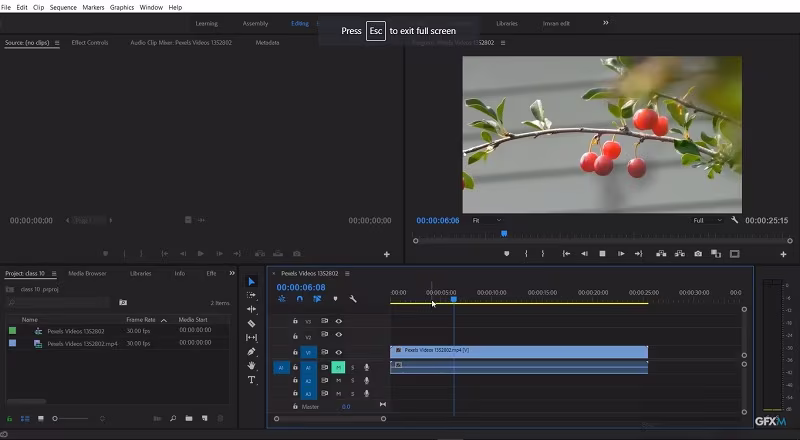Screen dimensions: 800x440
Task: Select the Razor tool in the tools panel
Action: pos(251,324)
